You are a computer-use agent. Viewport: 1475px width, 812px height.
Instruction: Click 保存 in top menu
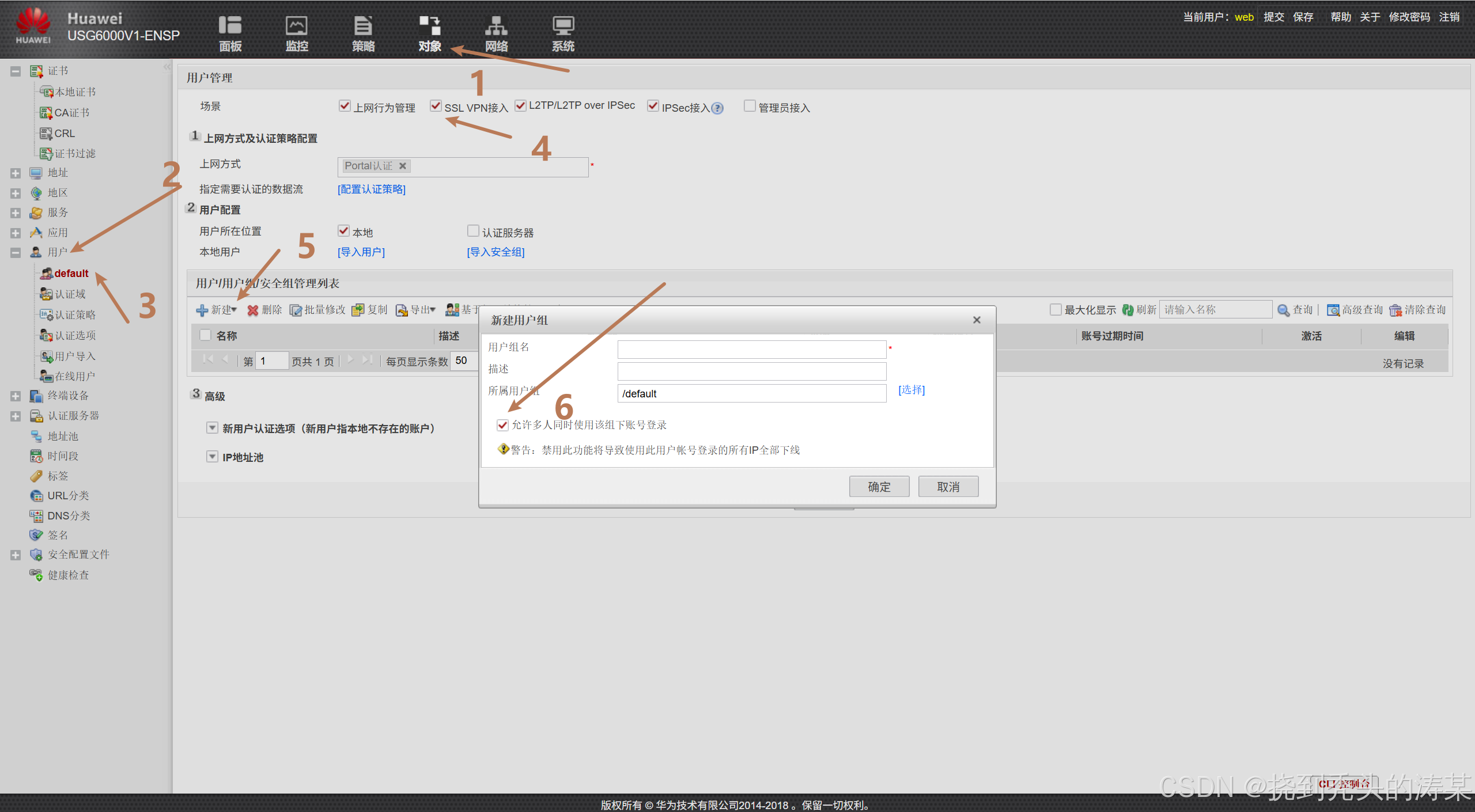click(x=1303, y=17)
